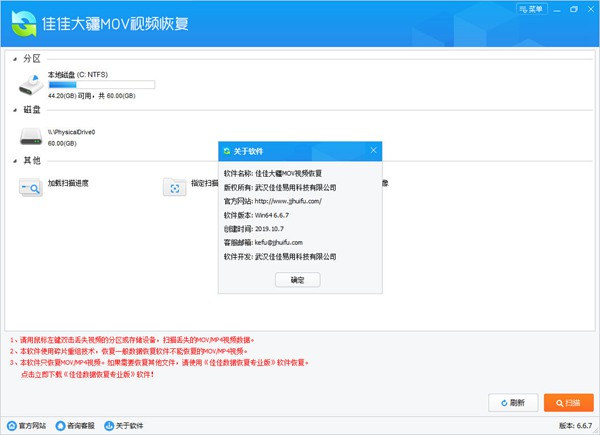600x435 pixels.
Task: Click the 刷新 refresh button
Action: coord(513,402)
